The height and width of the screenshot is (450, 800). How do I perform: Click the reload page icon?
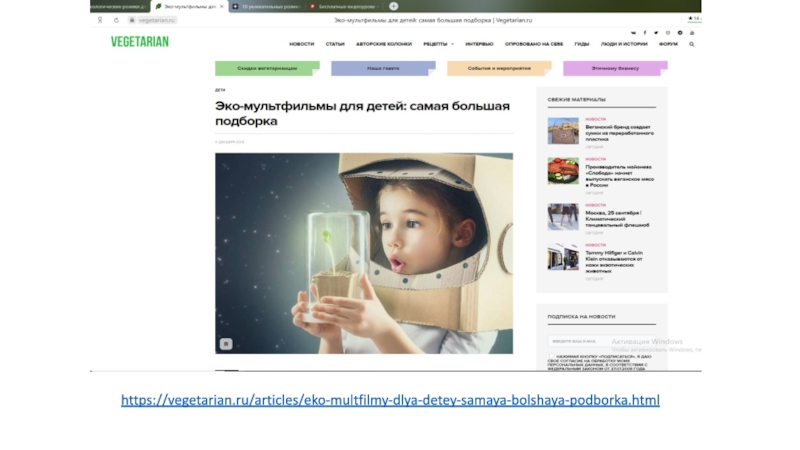click(x=116, y=20)
